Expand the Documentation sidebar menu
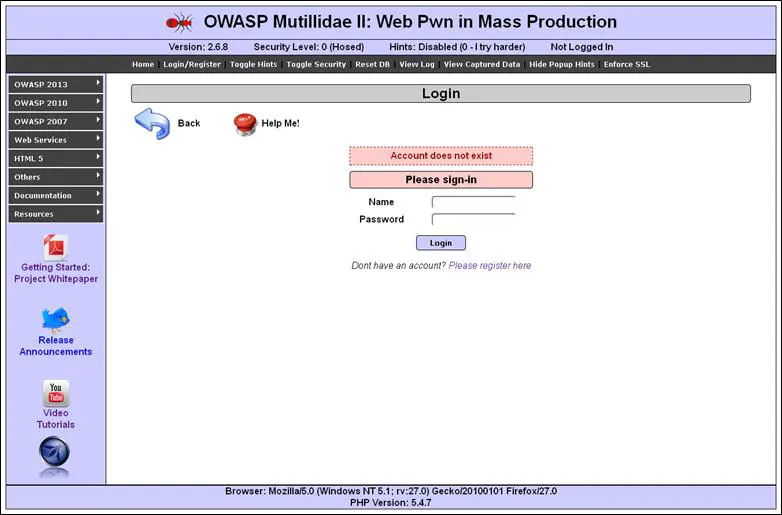The width and height of the screenshot is (782, 515). coord(56,196)
